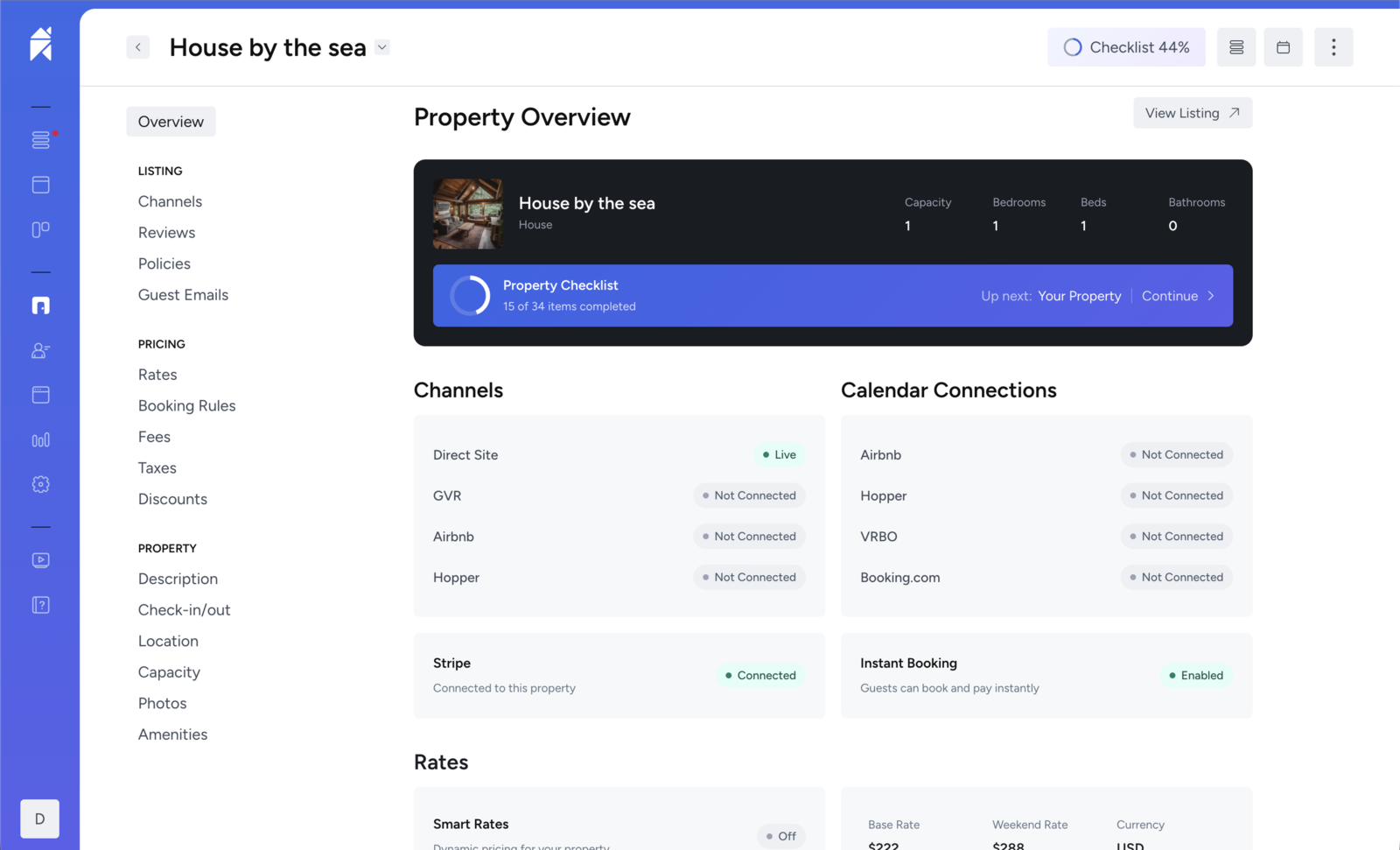
Task: Click GVR Not Connected badge
Action: click(x=750, y=495)
